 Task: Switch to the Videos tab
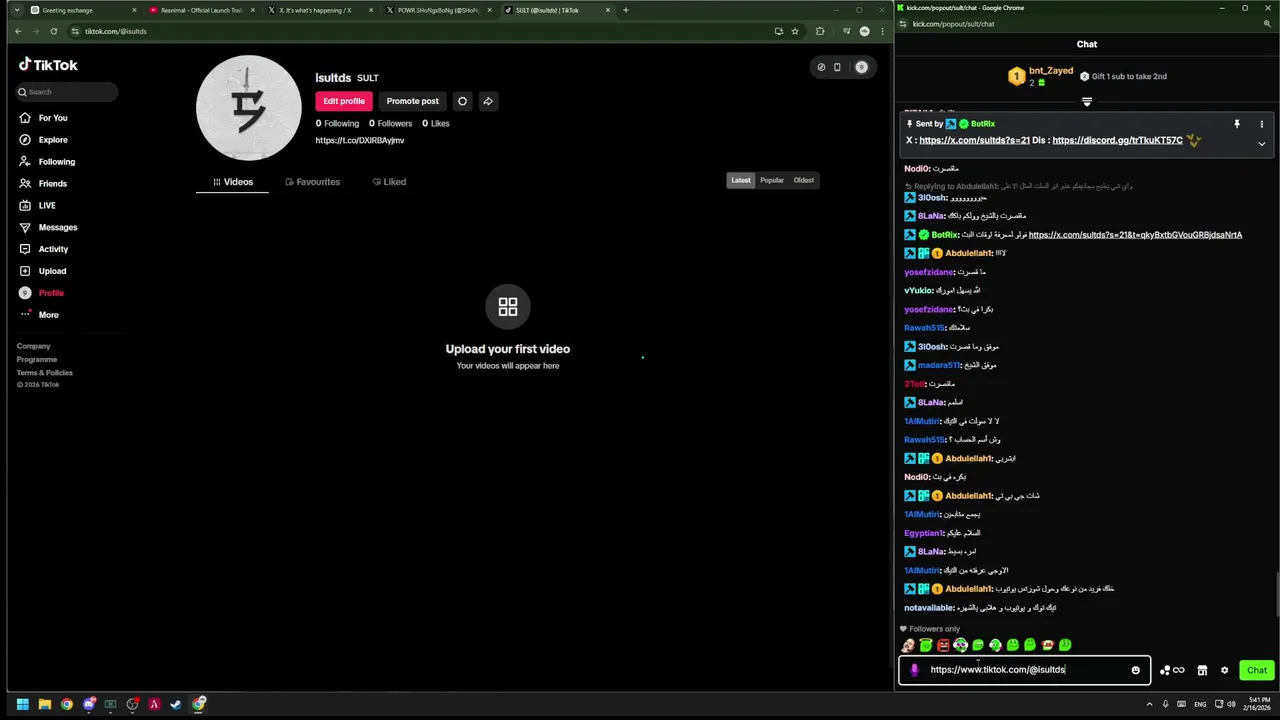pos(232,182)
